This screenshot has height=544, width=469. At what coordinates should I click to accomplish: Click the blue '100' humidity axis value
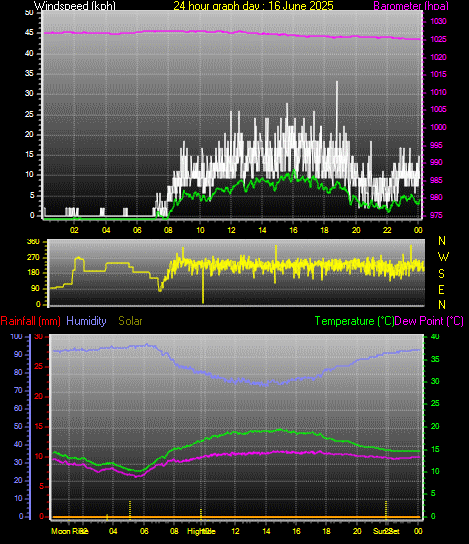coord(16,336)
